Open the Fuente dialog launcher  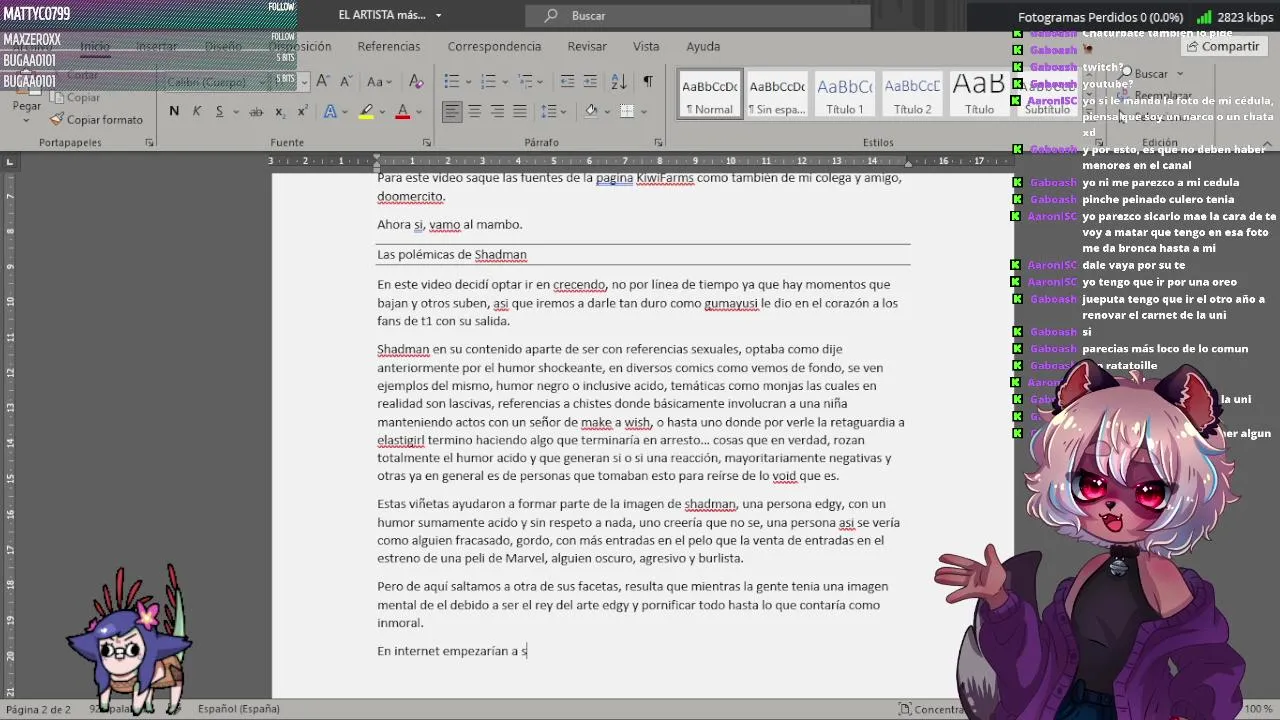(427, 143)
